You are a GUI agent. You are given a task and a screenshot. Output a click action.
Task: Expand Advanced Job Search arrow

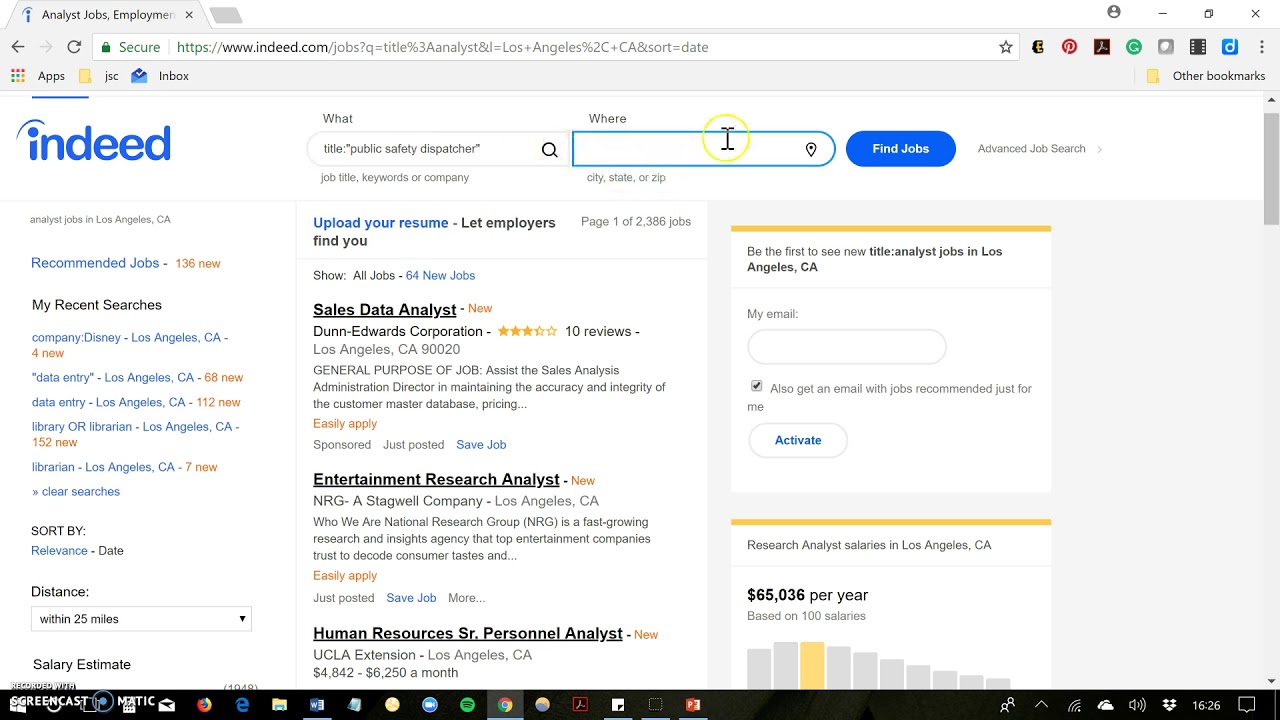[1099, 149]
